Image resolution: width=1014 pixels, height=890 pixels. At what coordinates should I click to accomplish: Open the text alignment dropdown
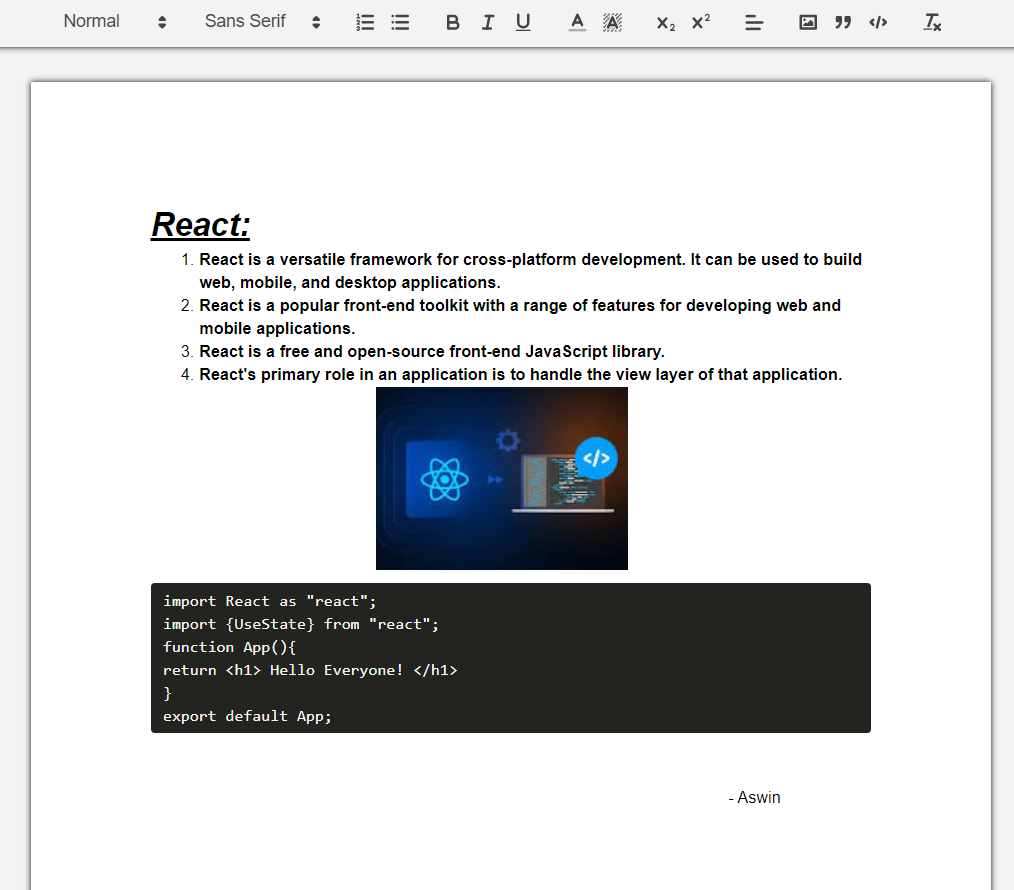point(754,23)
